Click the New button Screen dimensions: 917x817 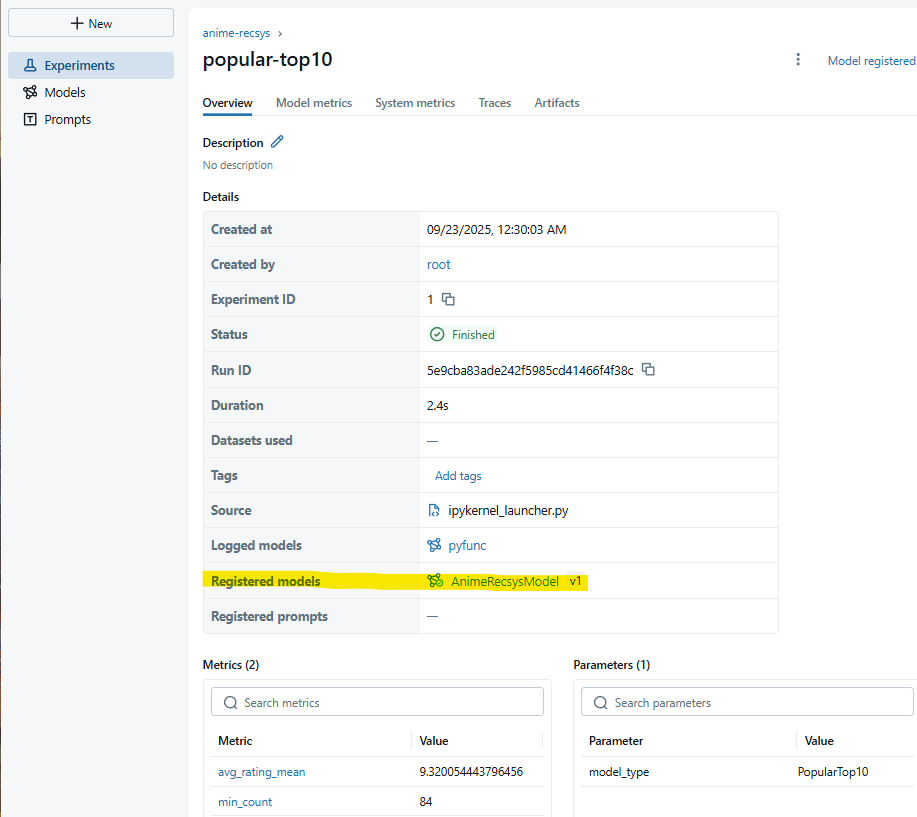click(x=91, y=23)
